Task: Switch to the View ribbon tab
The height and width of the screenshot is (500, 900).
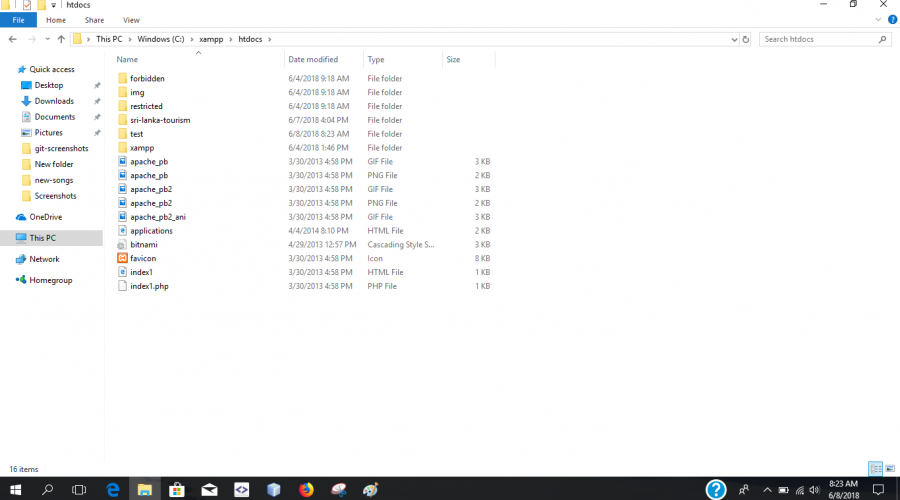Action: [131, 19]
